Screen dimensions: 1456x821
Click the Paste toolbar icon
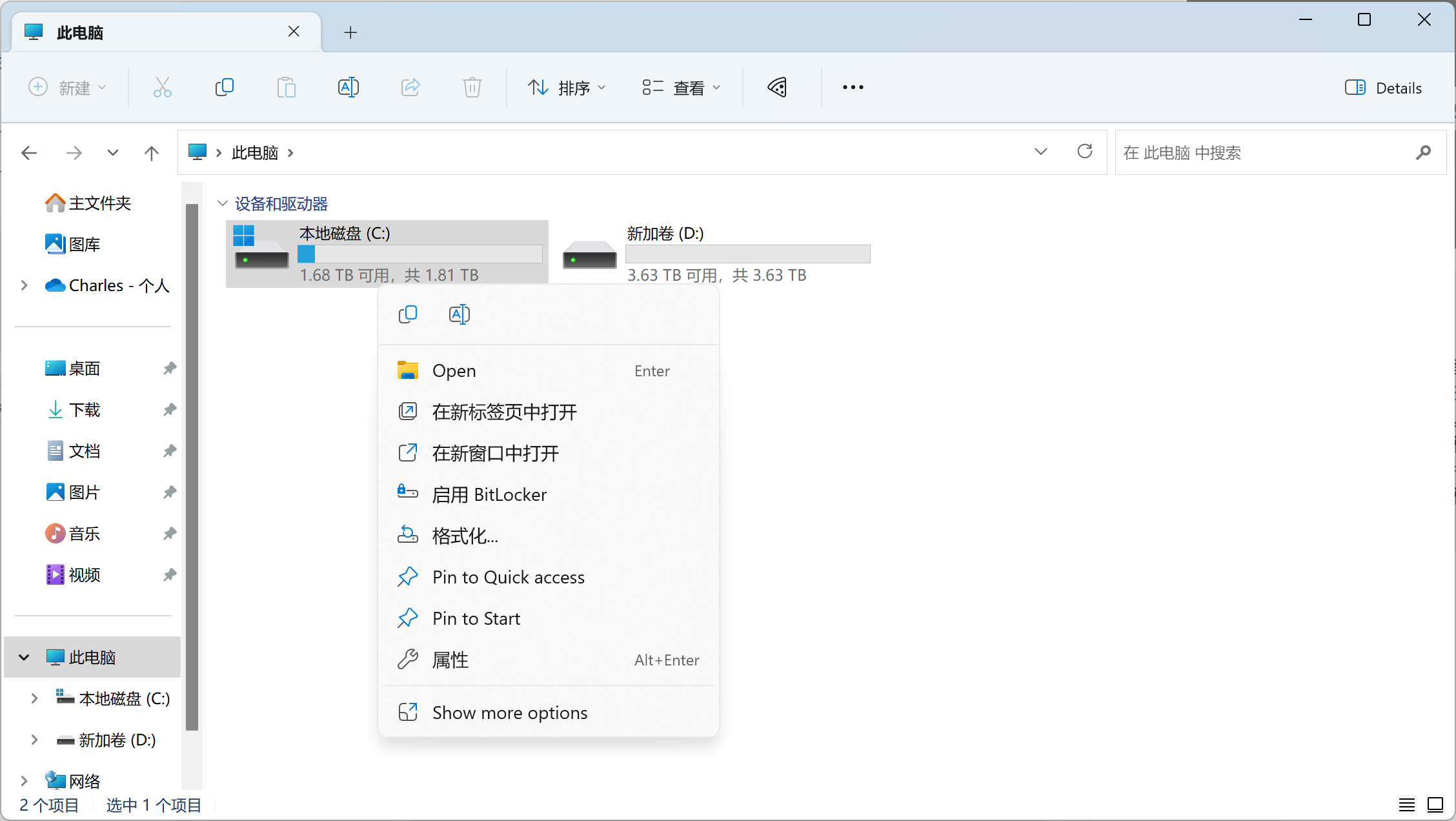[286, 87]
